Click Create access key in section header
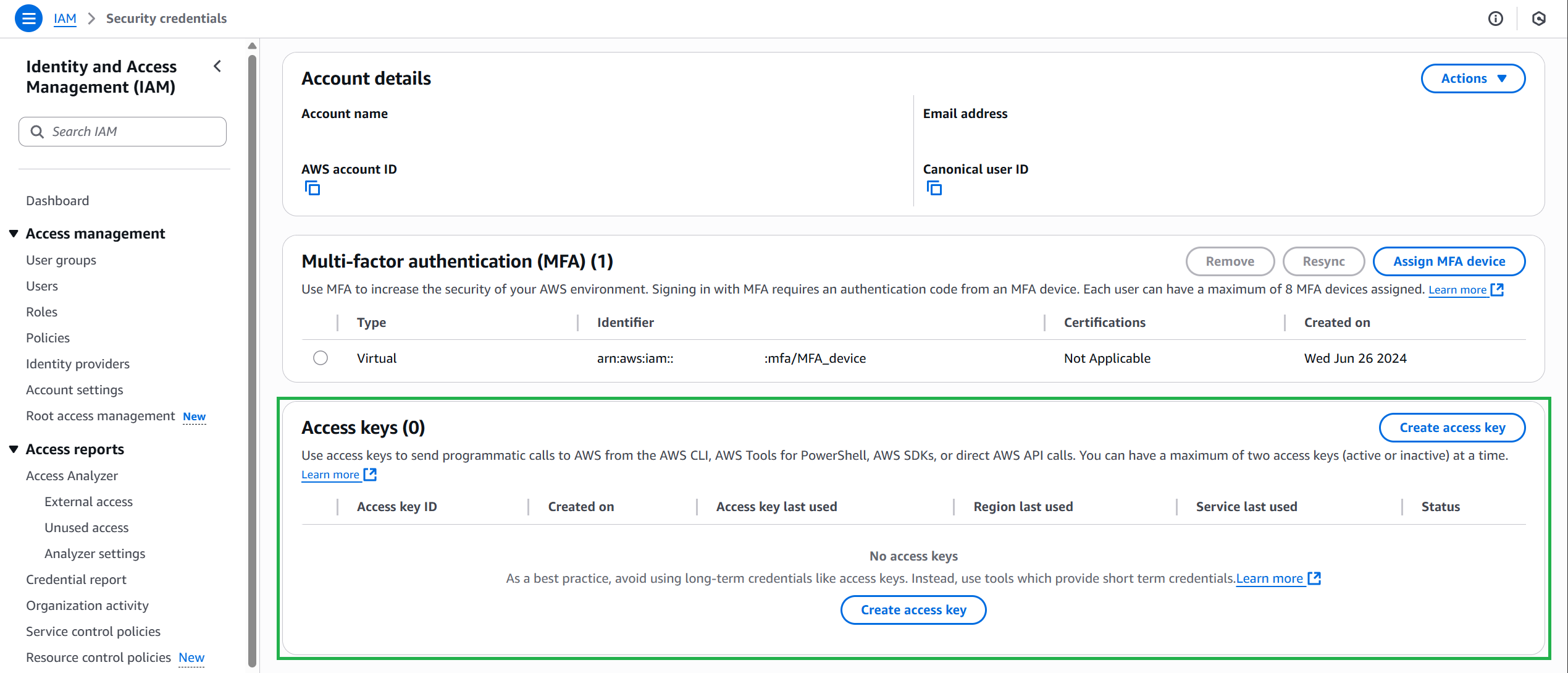The image size is (1568, 673). tap(1451, 428)
